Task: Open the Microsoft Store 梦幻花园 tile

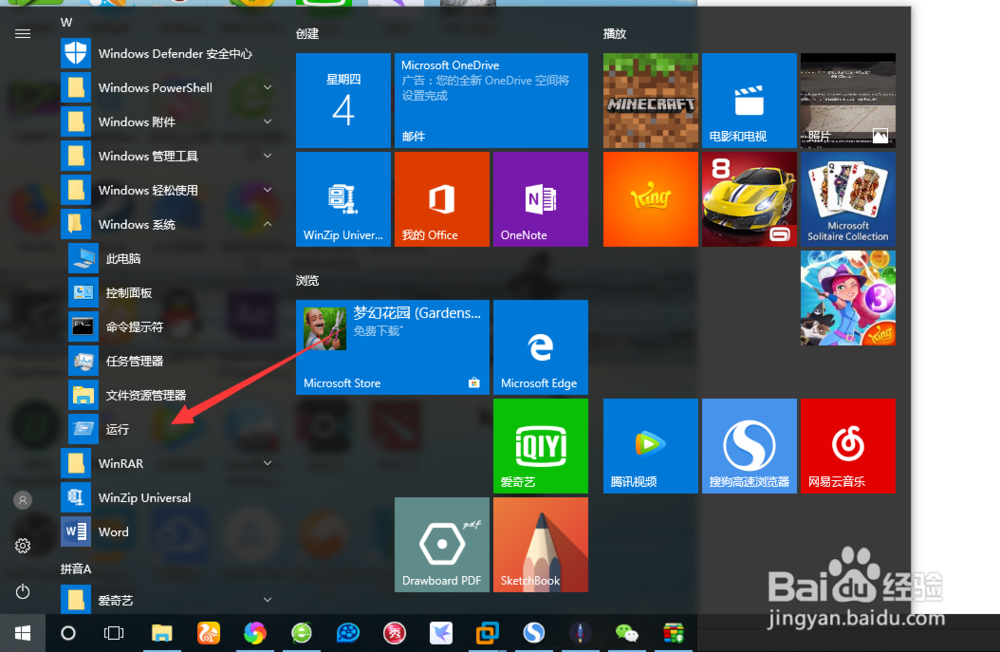Action: coord(393,347)
